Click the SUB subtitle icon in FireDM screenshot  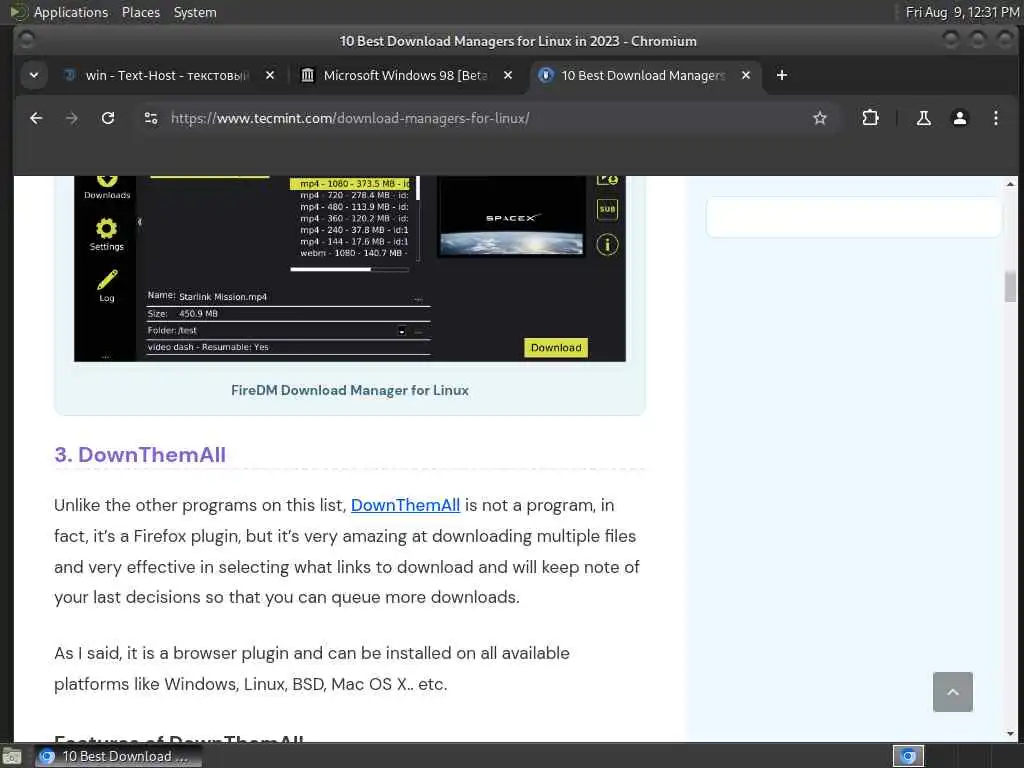coord(607,209)
